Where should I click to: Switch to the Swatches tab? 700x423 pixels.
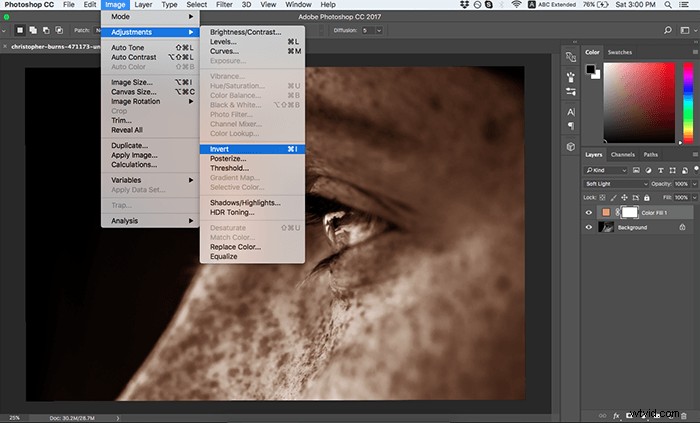tap(620, 52)
